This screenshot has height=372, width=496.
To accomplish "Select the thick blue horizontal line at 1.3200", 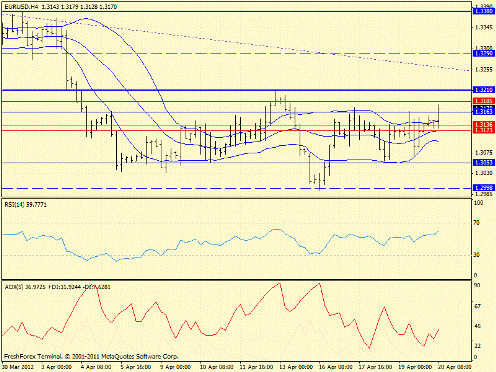I will 237,90.
